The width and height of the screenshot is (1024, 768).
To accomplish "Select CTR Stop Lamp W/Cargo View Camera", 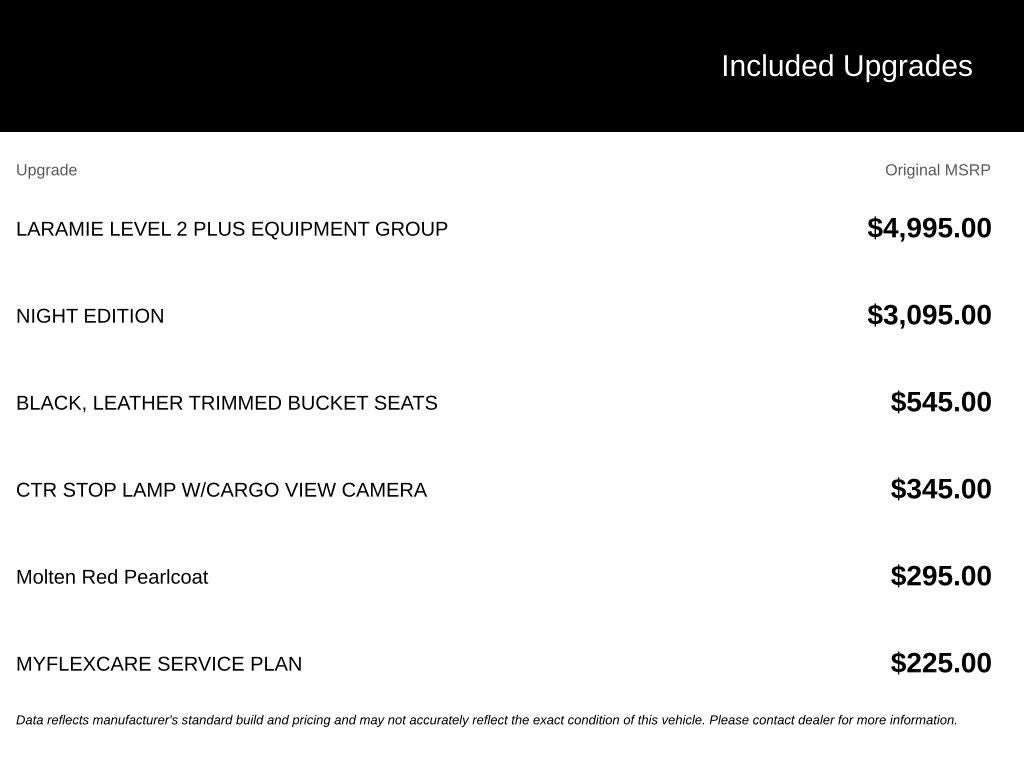I will pyautogui.click(x=221, y=490).
